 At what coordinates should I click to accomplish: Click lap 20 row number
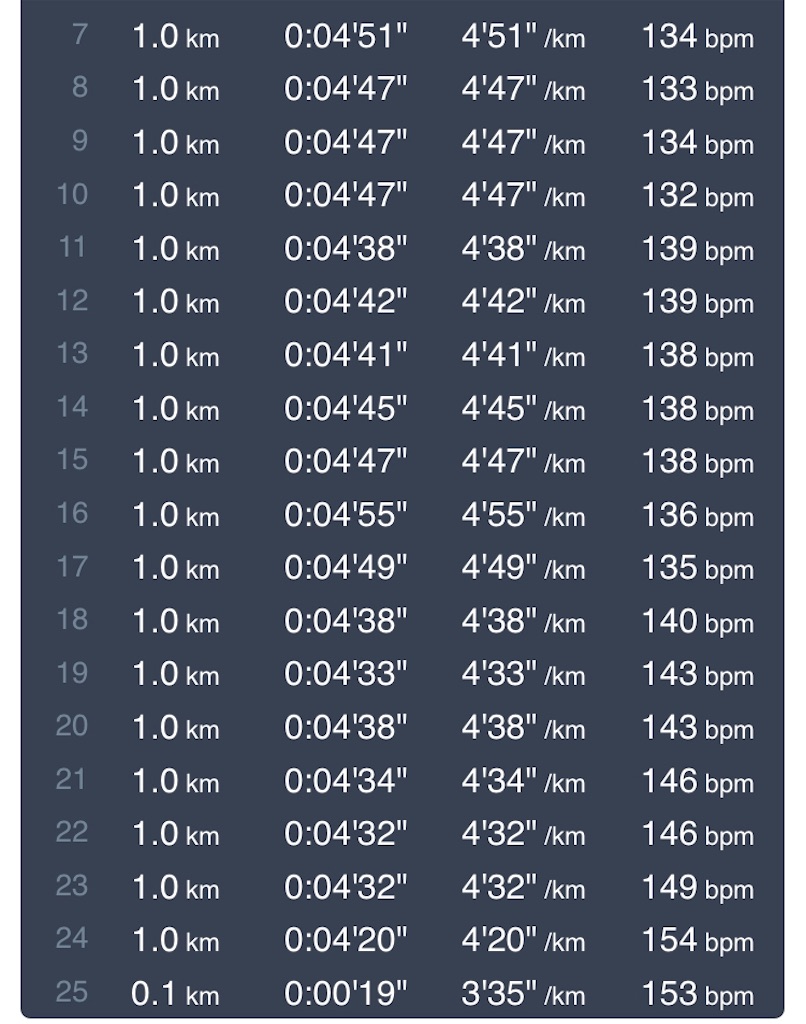point(72,726)
